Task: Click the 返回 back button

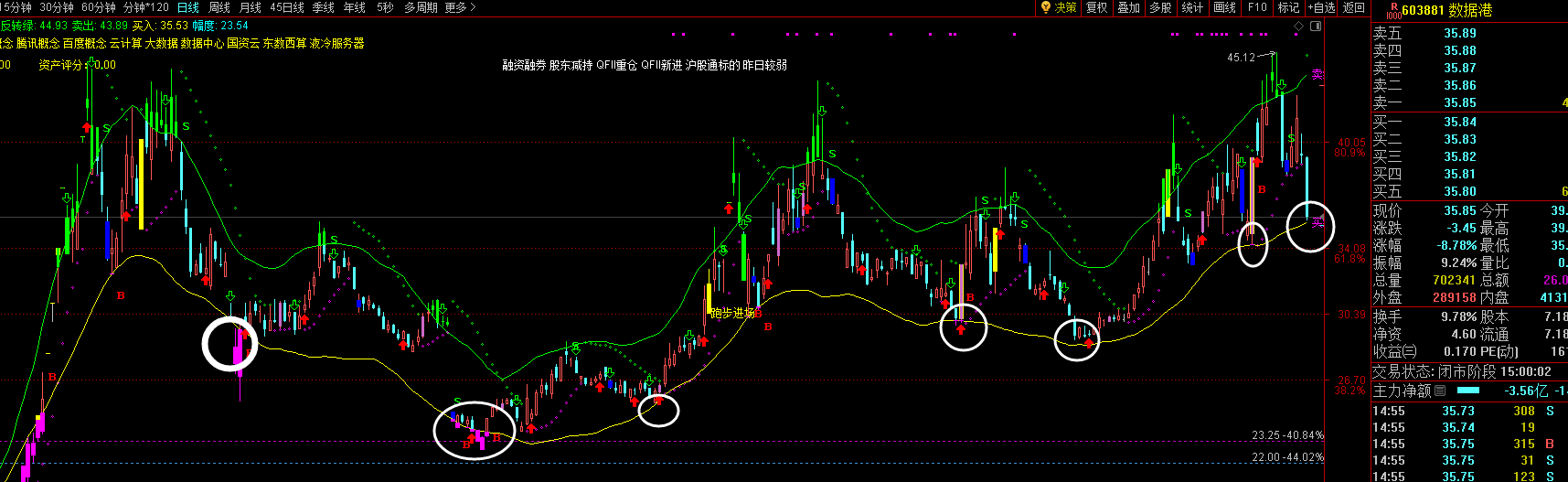Action: click(1354, 7)
